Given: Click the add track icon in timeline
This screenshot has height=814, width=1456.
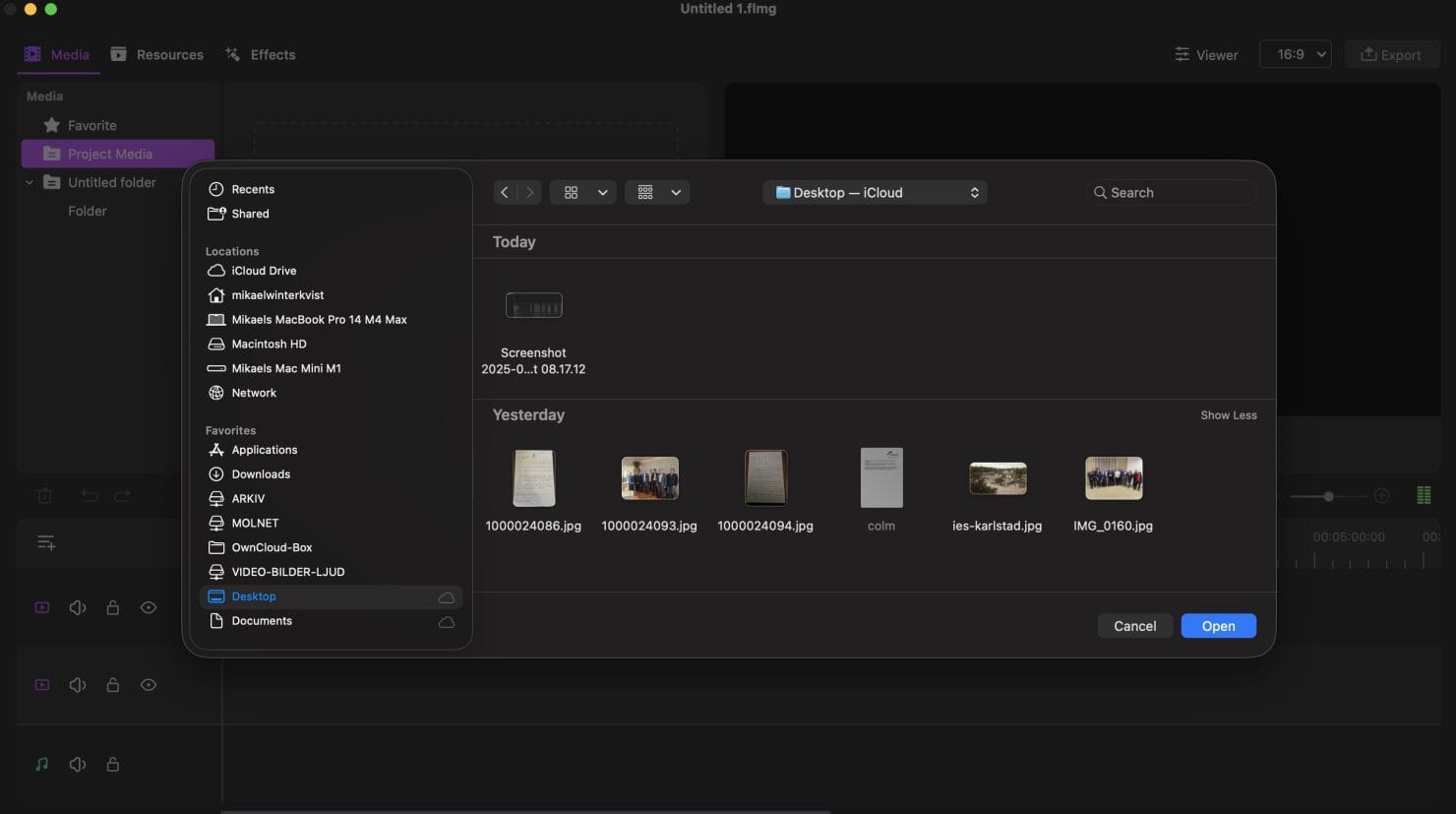Looking at the screenshot, I should coord(46,543).
